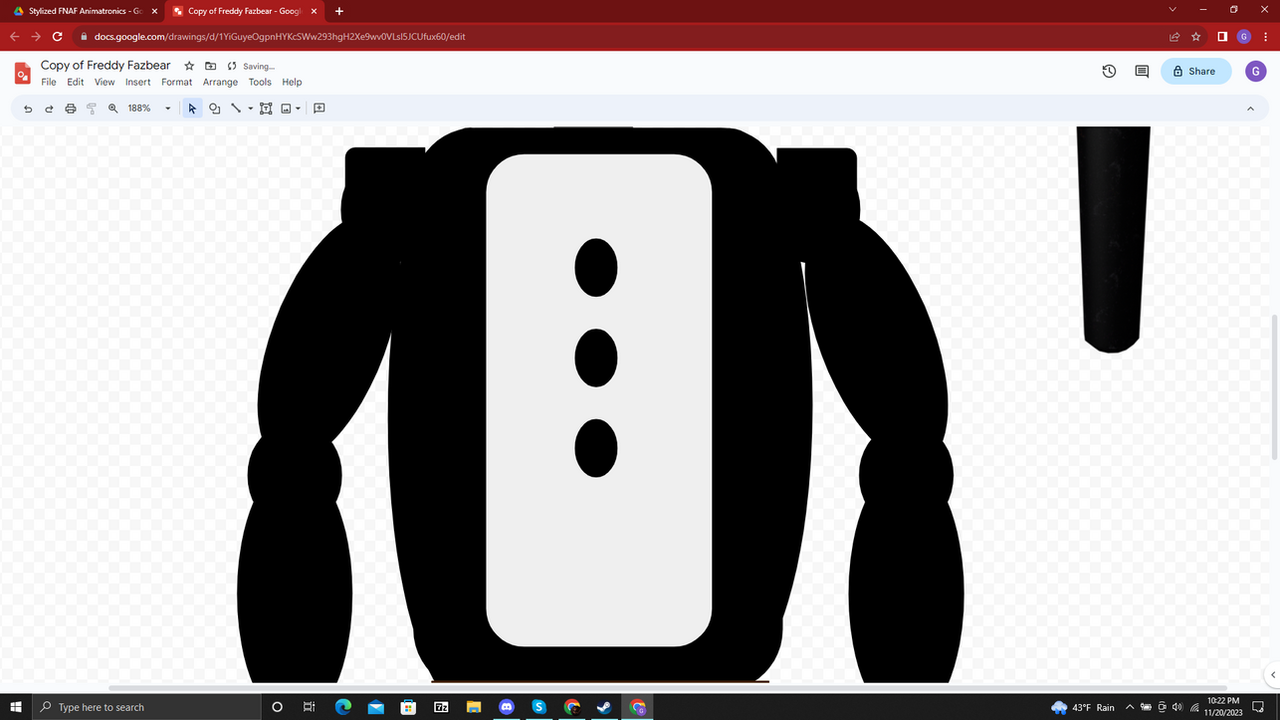Image resolution: width=1280 pixels, height=720 pixels.
Task: Toggle the browser side panel
Action: [1222, 37]
